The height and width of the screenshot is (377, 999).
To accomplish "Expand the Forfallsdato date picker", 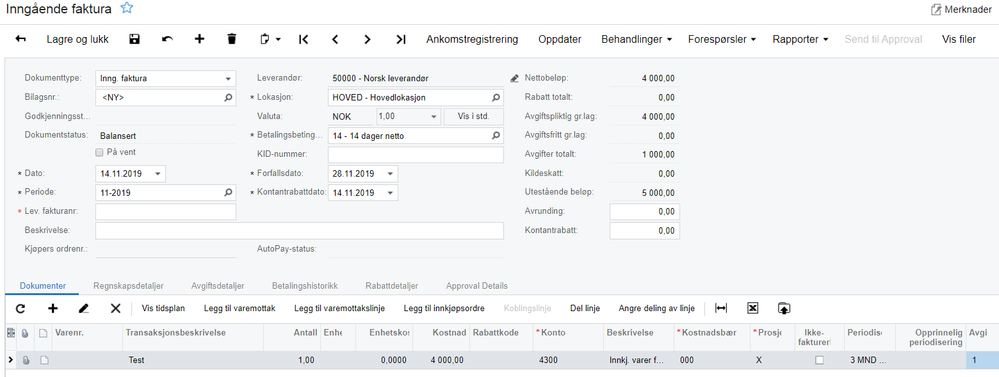I will click(390, 173).
